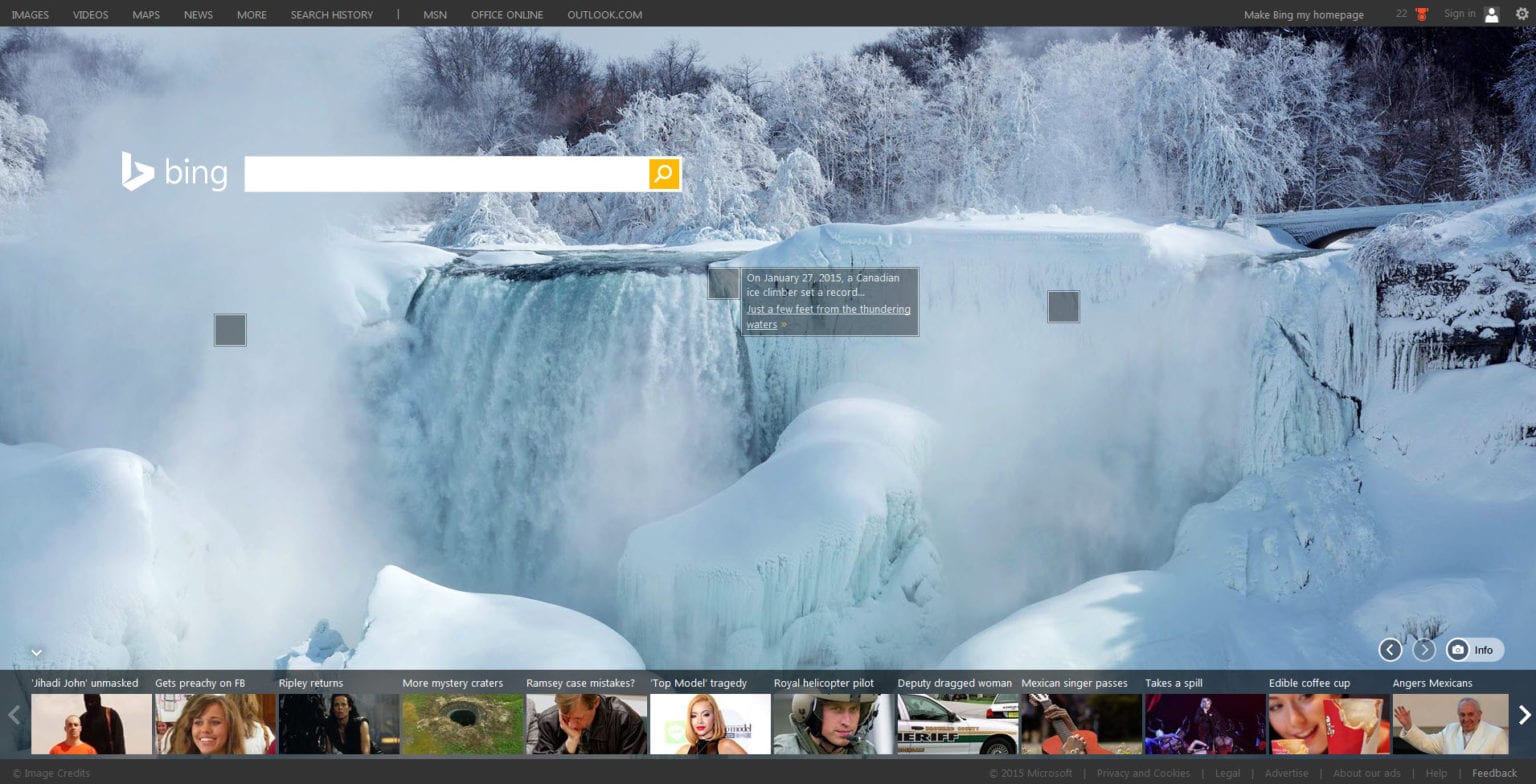Viewport: 1536px width, 784px height.
Task: View the previous background image arrow
Action: pos(1390,649)
